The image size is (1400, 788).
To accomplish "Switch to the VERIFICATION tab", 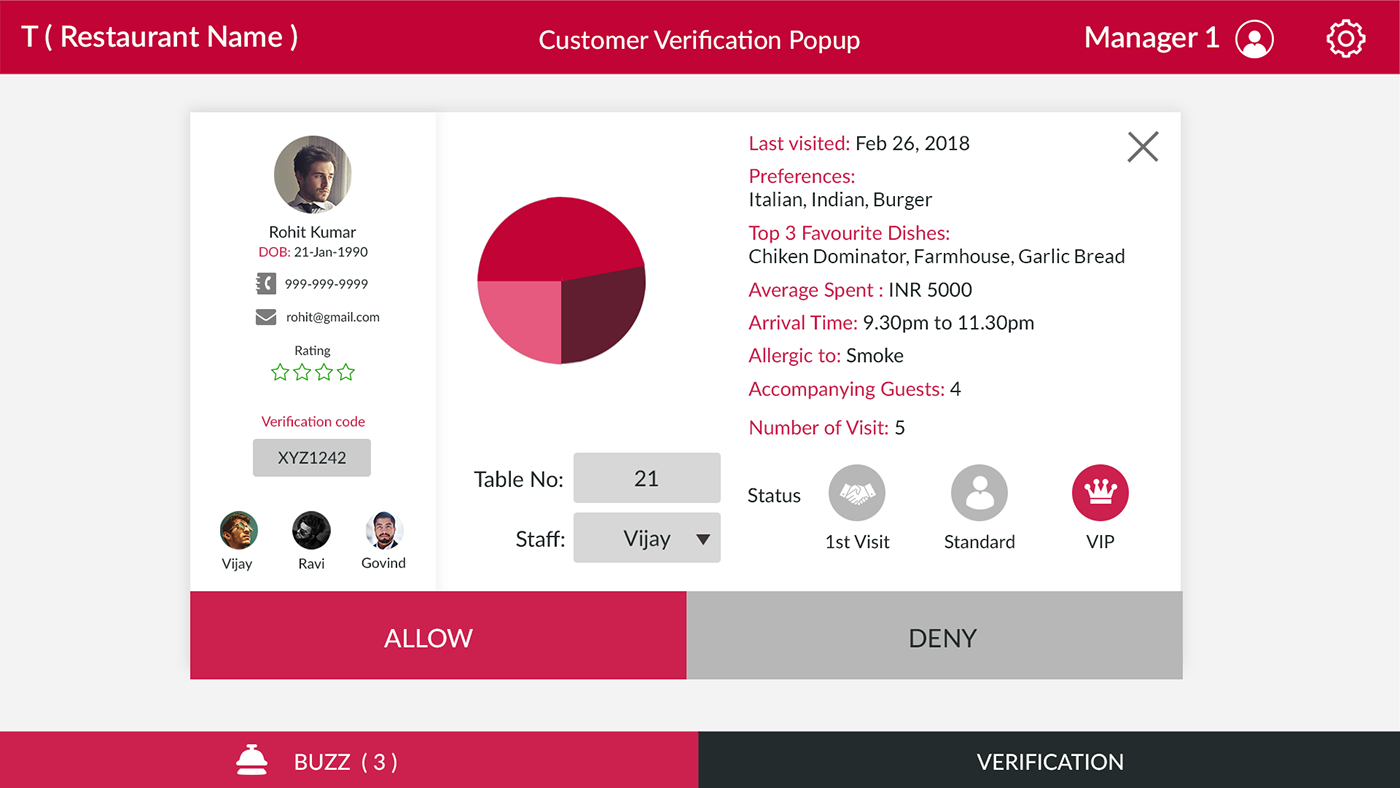I will 1049,760.
